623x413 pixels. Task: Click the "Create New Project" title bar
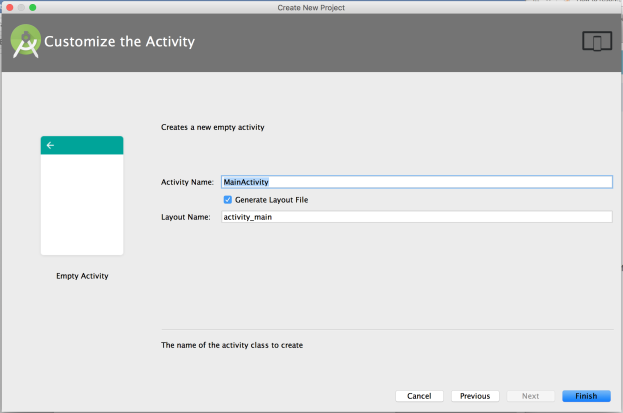coord(311,7)
